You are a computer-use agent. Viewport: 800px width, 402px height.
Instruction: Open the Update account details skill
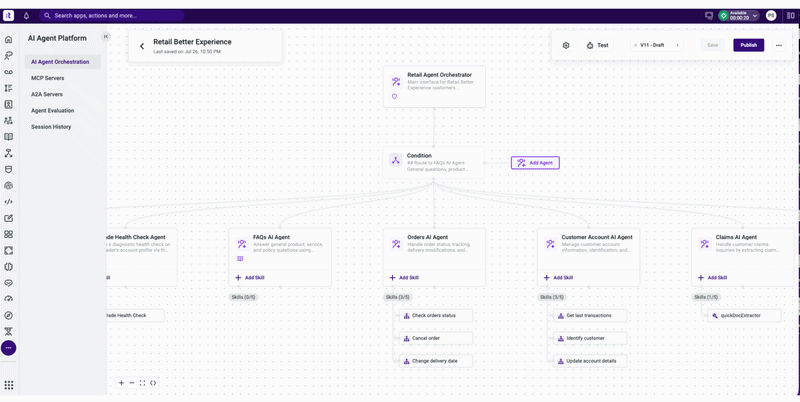point(590,361)
